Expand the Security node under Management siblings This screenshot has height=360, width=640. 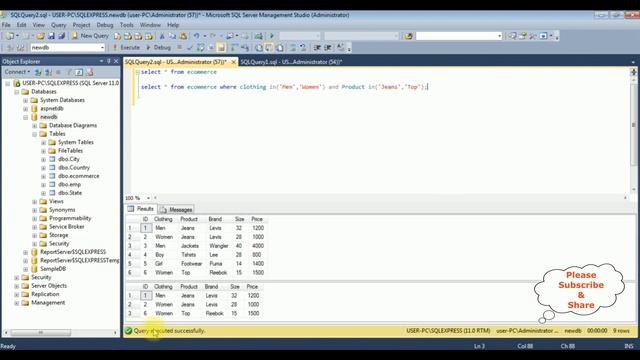17,278
